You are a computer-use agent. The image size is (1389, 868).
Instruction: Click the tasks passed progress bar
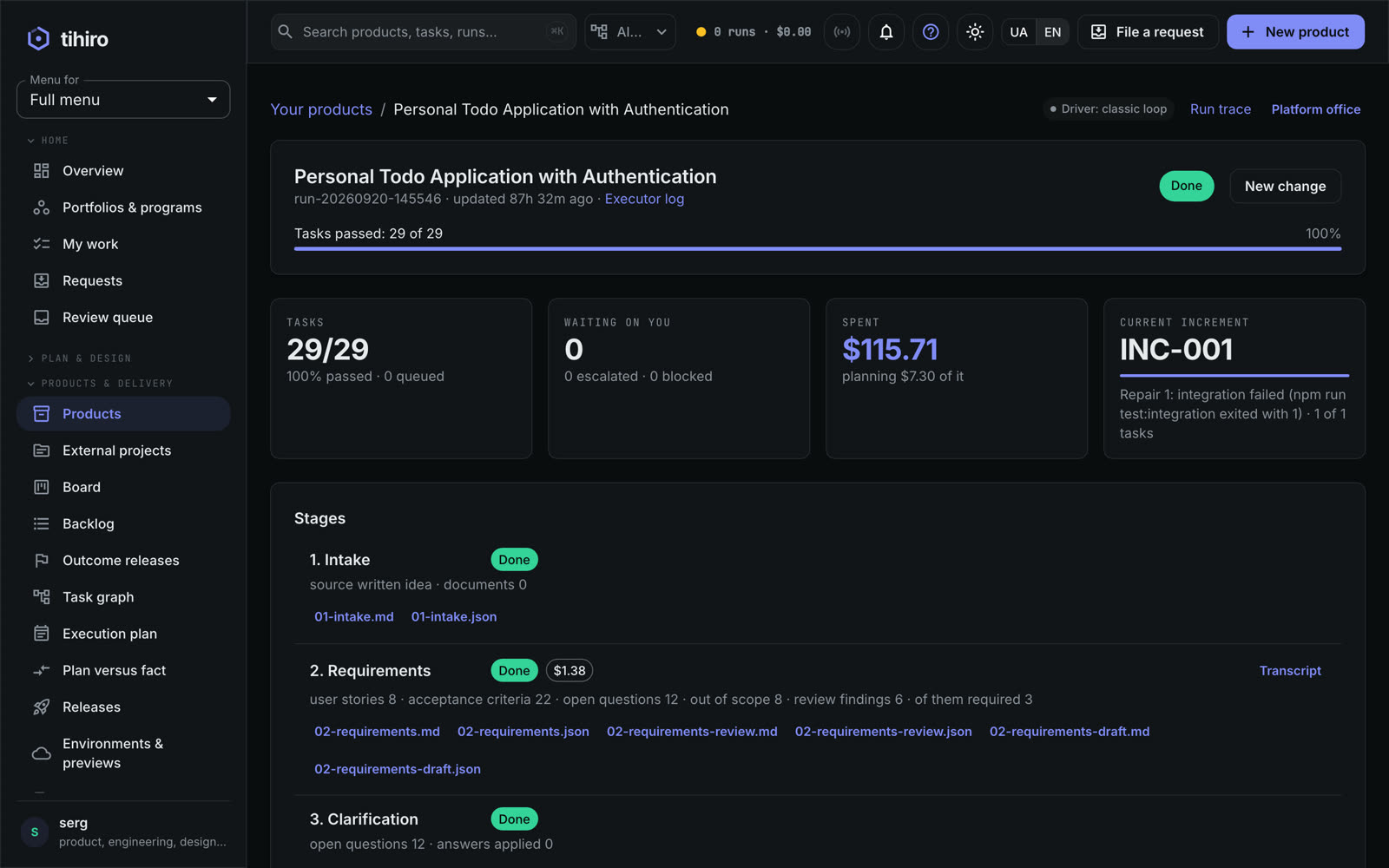coord(818,249)
